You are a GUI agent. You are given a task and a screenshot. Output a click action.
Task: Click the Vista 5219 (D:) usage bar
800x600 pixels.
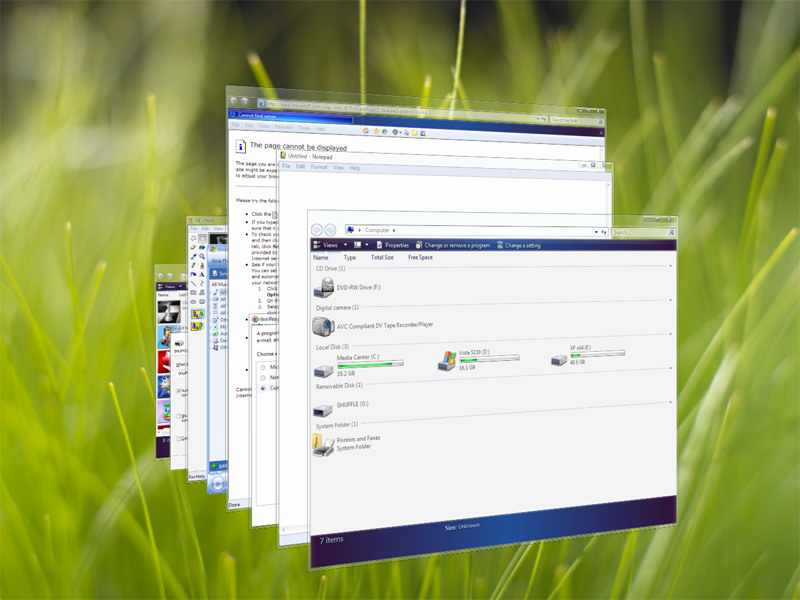point(490,359)
